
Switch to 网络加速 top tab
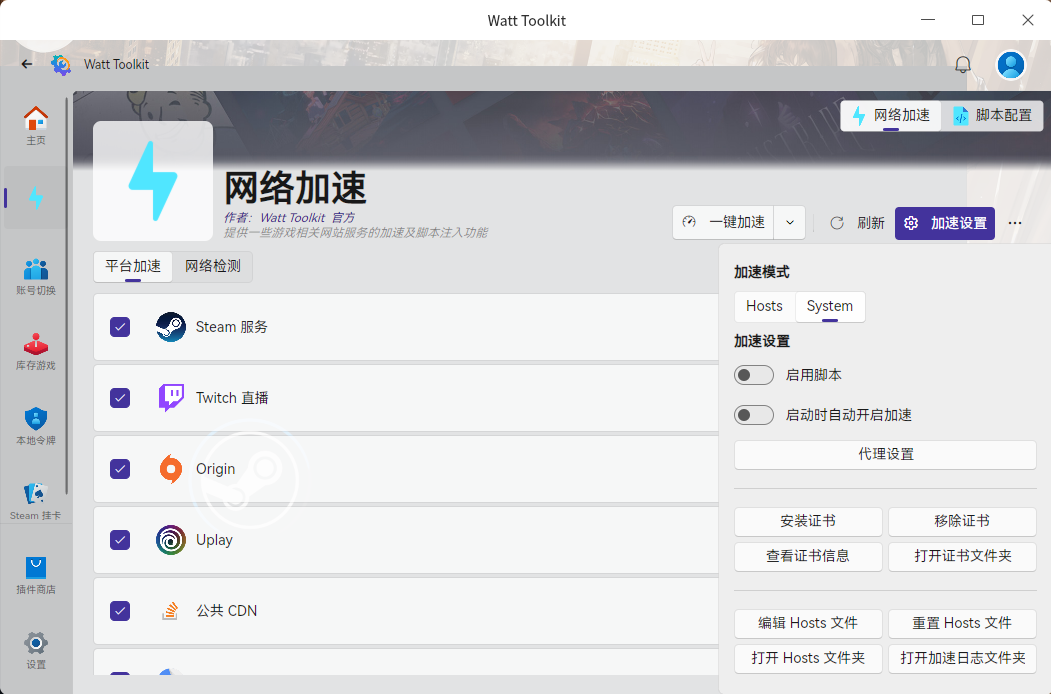point(891,115)
